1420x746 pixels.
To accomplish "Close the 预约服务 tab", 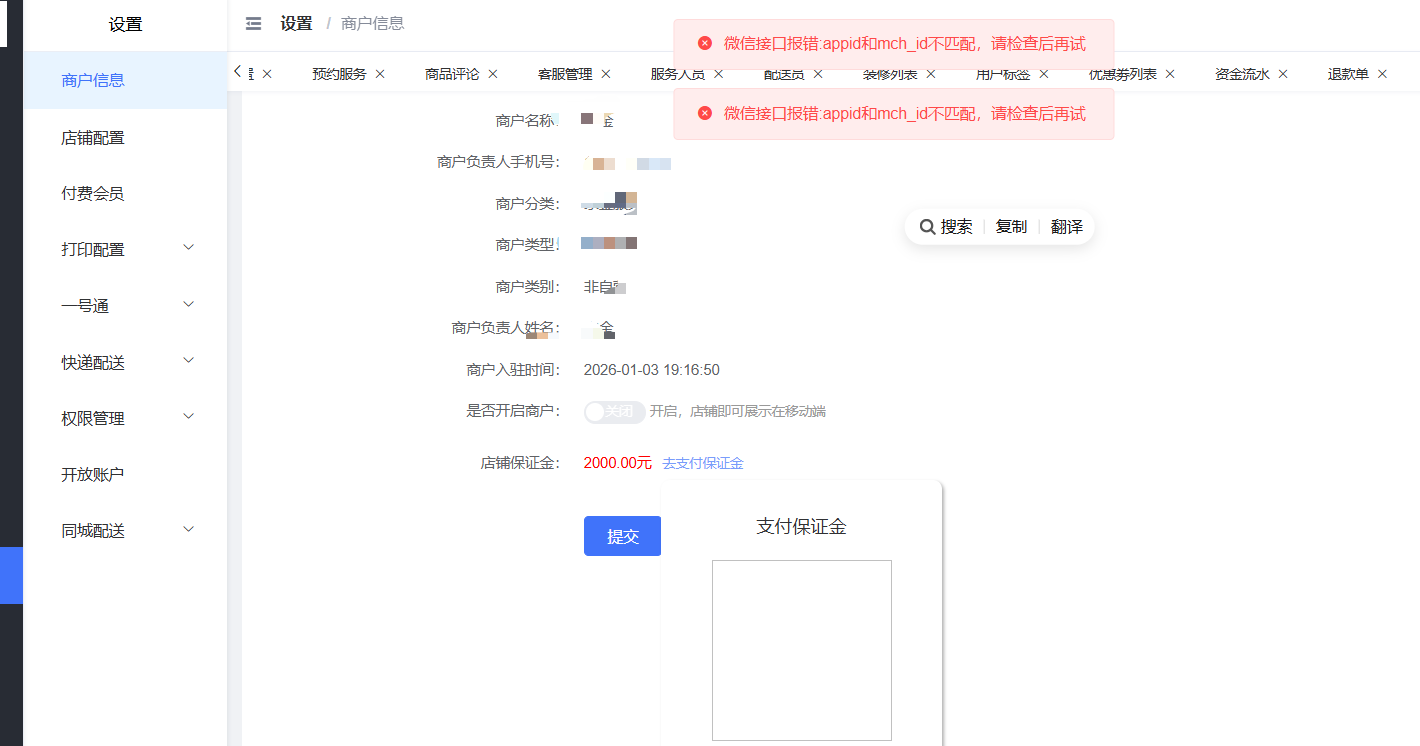I will coord(380,73).
